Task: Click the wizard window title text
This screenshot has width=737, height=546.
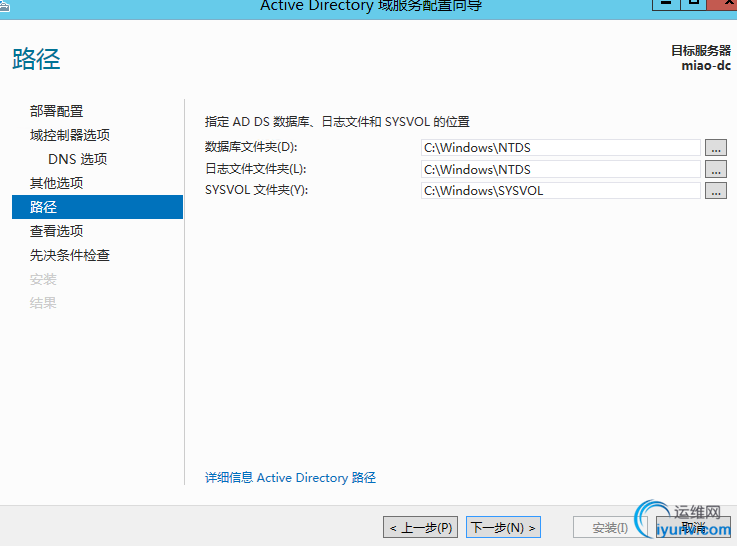Action: point(371,6)
